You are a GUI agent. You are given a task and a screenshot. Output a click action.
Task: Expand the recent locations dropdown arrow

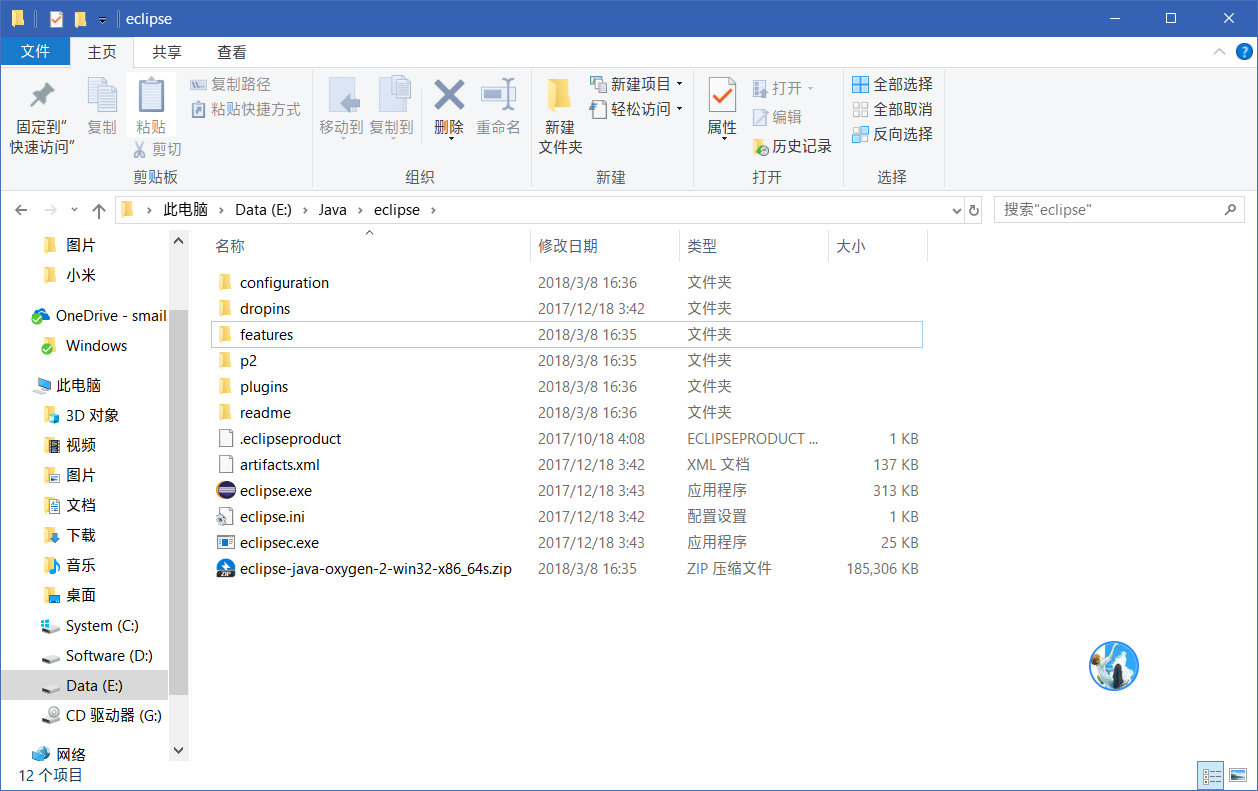click(74, 210)
